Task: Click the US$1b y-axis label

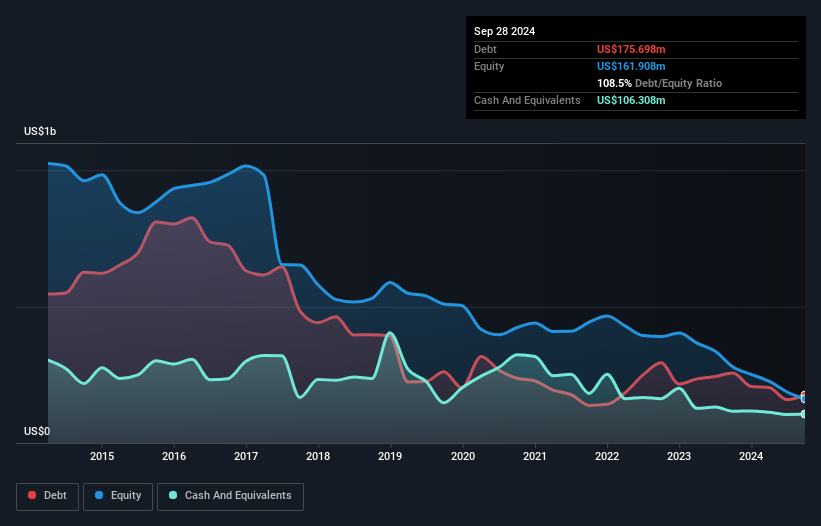Action: coord(40,131)
